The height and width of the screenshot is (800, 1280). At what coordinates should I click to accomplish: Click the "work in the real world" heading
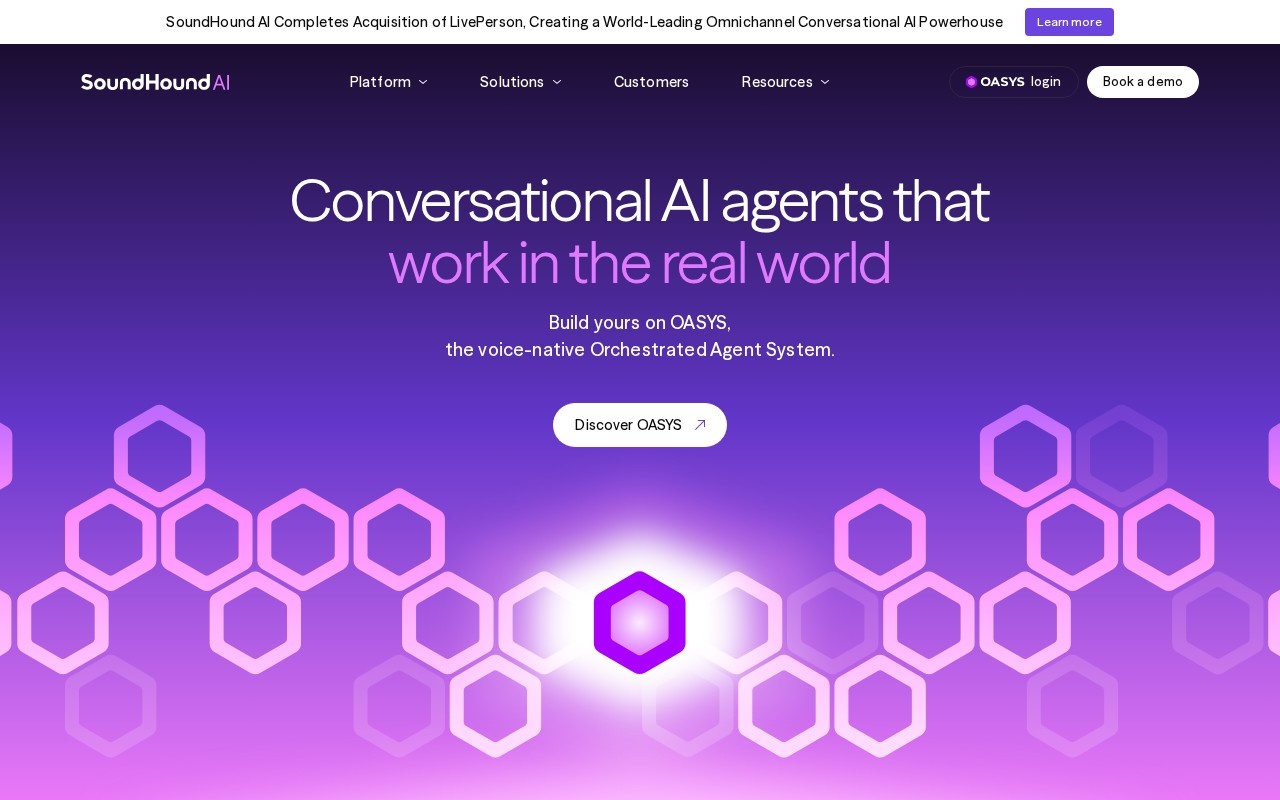coord(640,262)
